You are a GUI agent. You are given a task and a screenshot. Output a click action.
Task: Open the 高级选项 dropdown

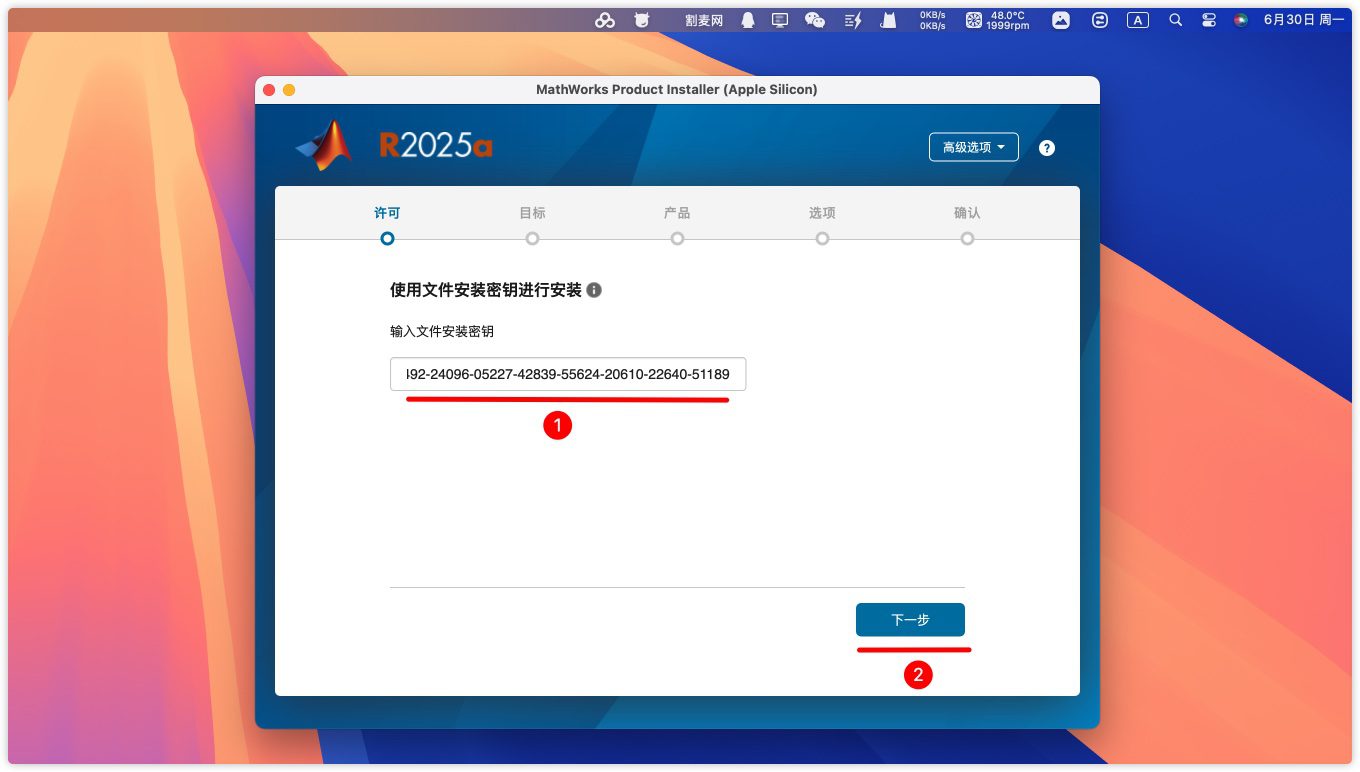(x=973, y=147)
